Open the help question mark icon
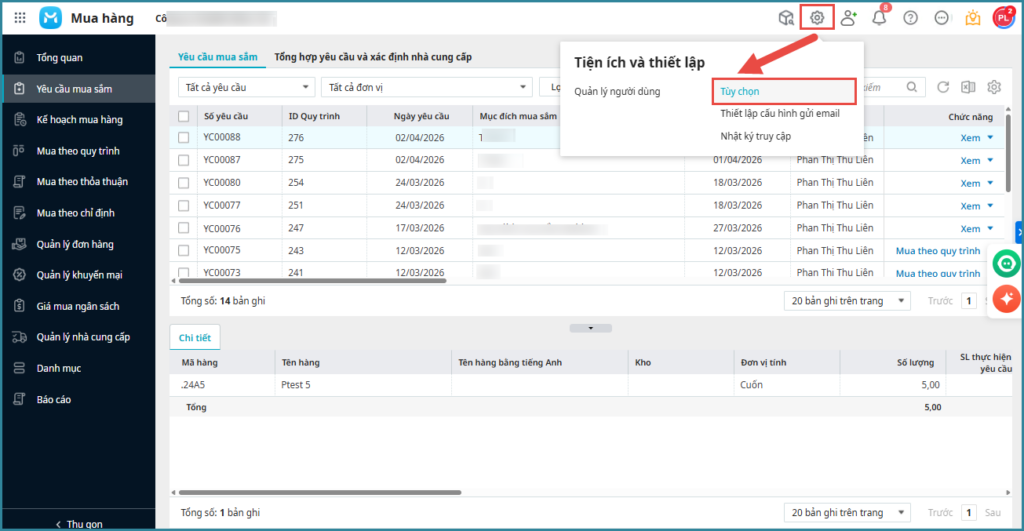 click(x=910, y=18)
